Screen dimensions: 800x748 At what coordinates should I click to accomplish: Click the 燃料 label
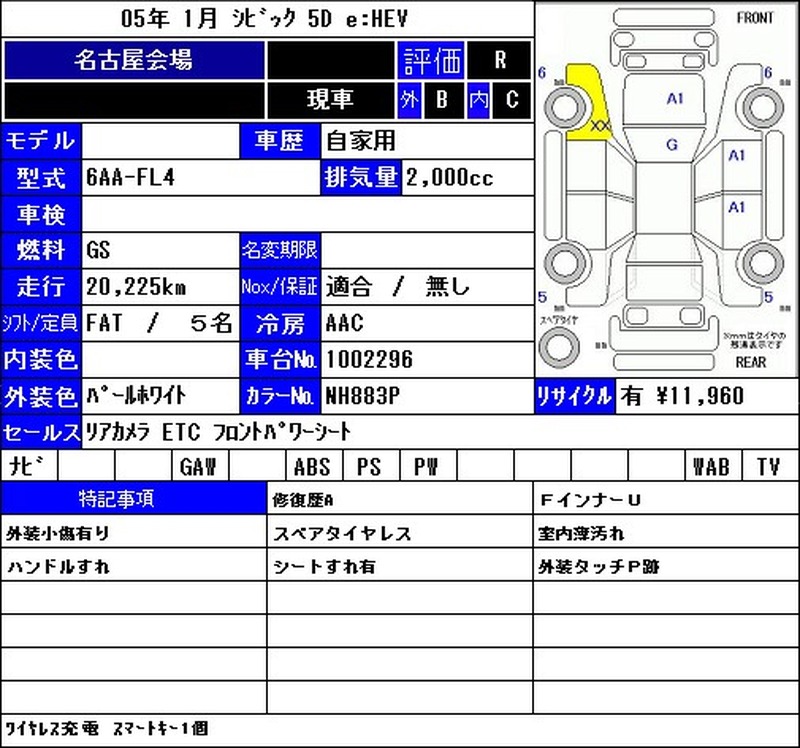point(41,251)
